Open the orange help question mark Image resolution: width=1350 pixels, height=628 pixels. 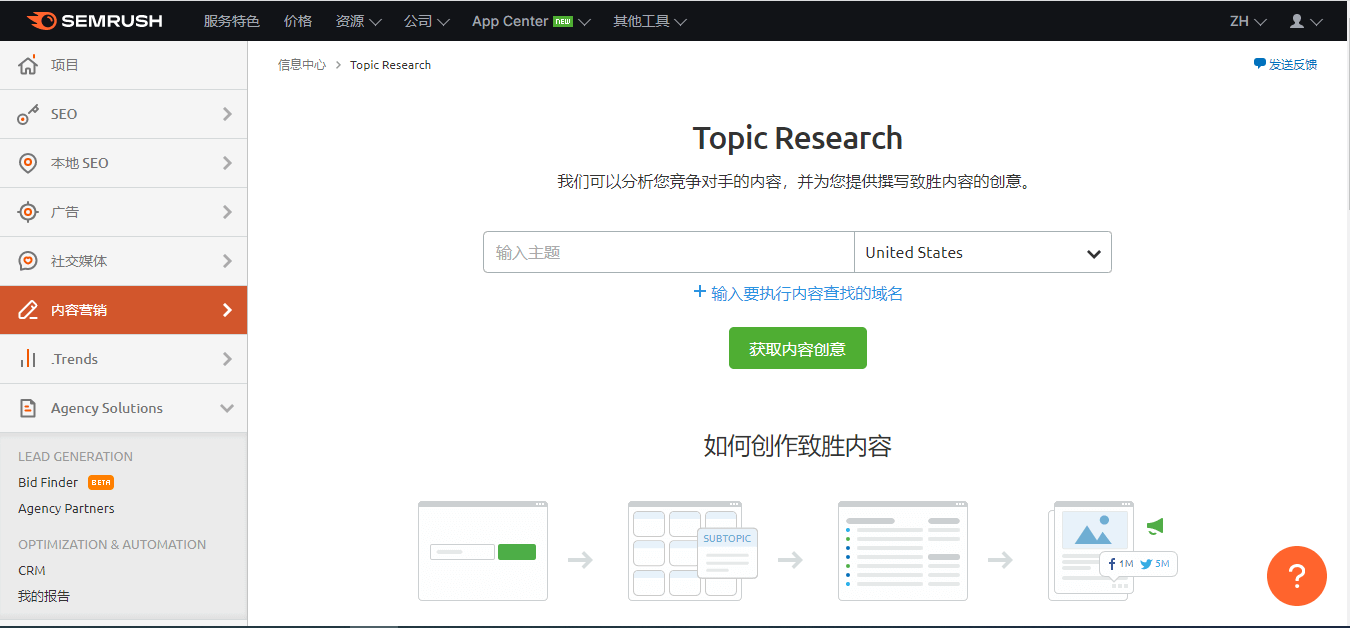click(x=1297, y=576)
